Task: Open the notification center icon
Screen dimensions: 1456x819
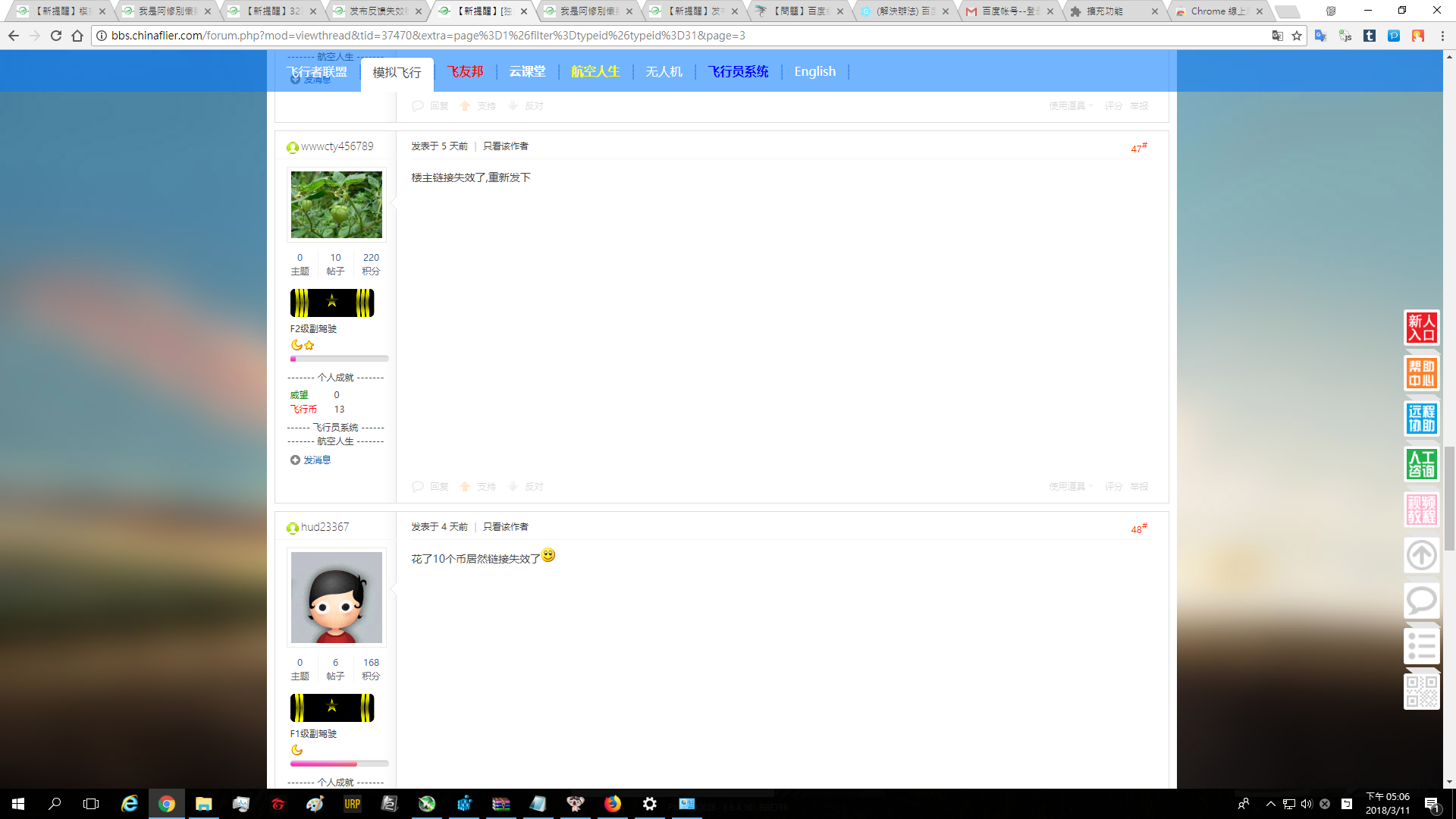Action: [1432, 804]
